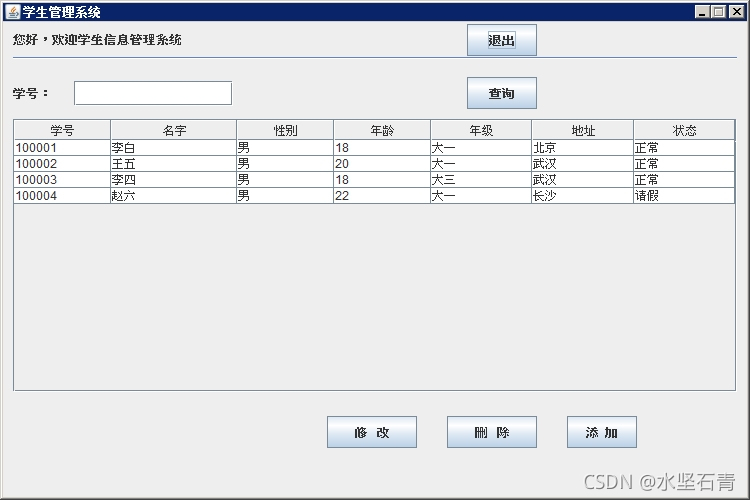The image size is (750, 500).
Task: Click the grade cell 大三
Action: tap(481, 179)
